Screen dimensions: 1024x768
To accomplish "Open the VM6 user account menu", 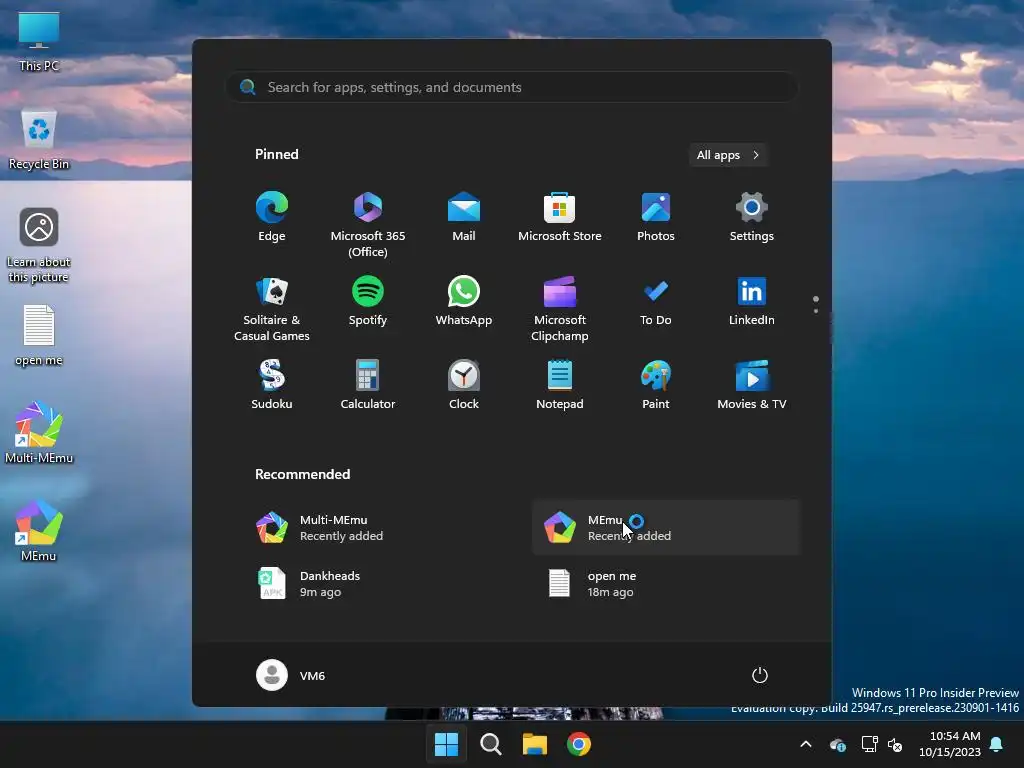I will tap(291, 675).
